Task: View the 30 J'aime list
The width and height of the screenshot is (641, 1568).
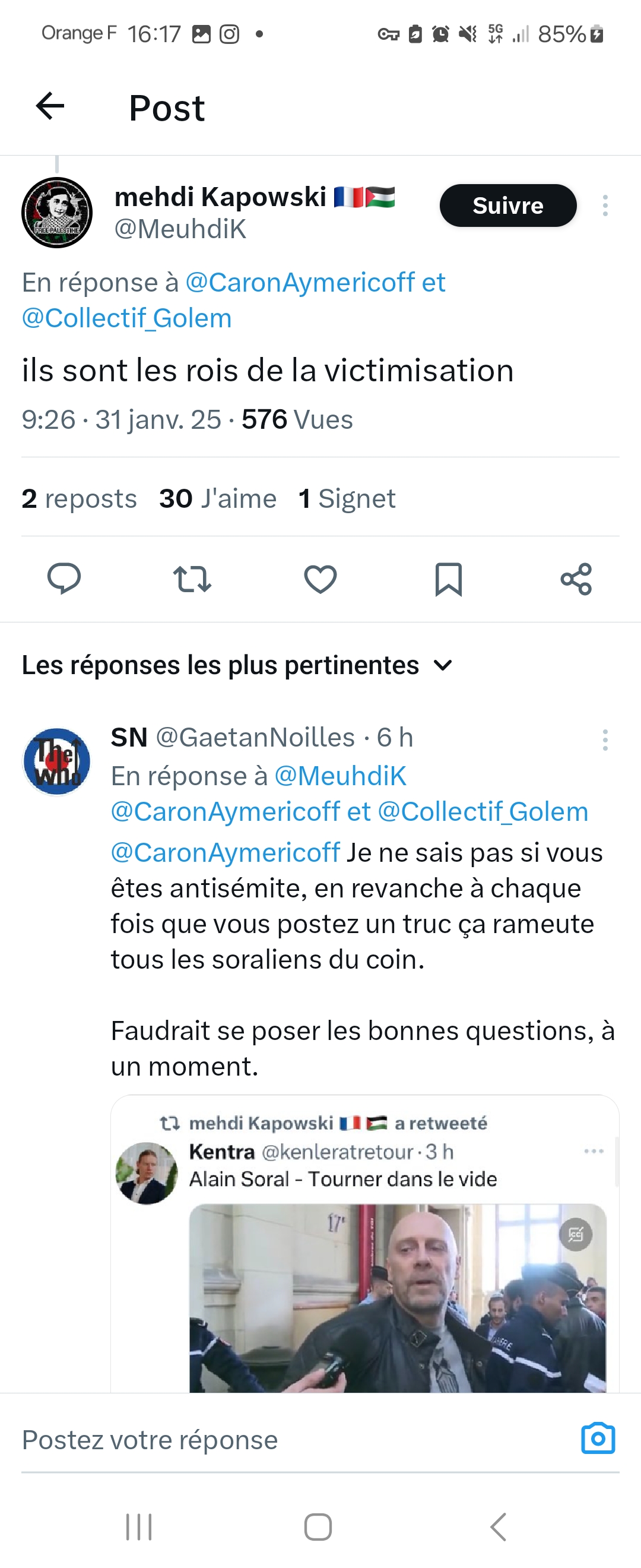Action: point(218,498)
